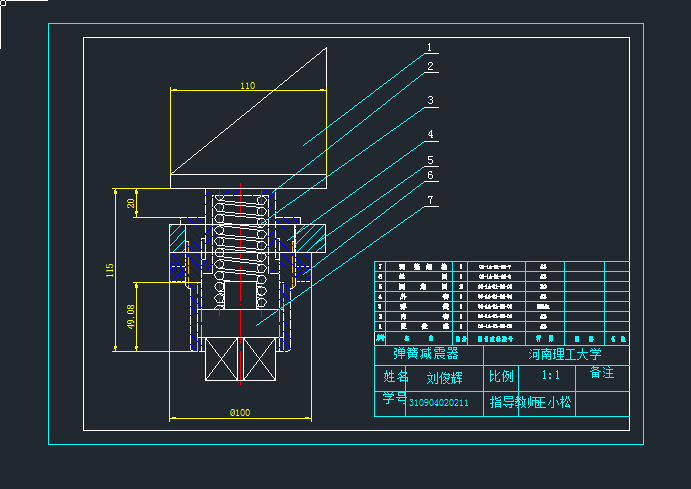Select the 115 overall height dimension
Image resolution: width=691 pixels, height=489 pixels.
(x=110, y=269)
